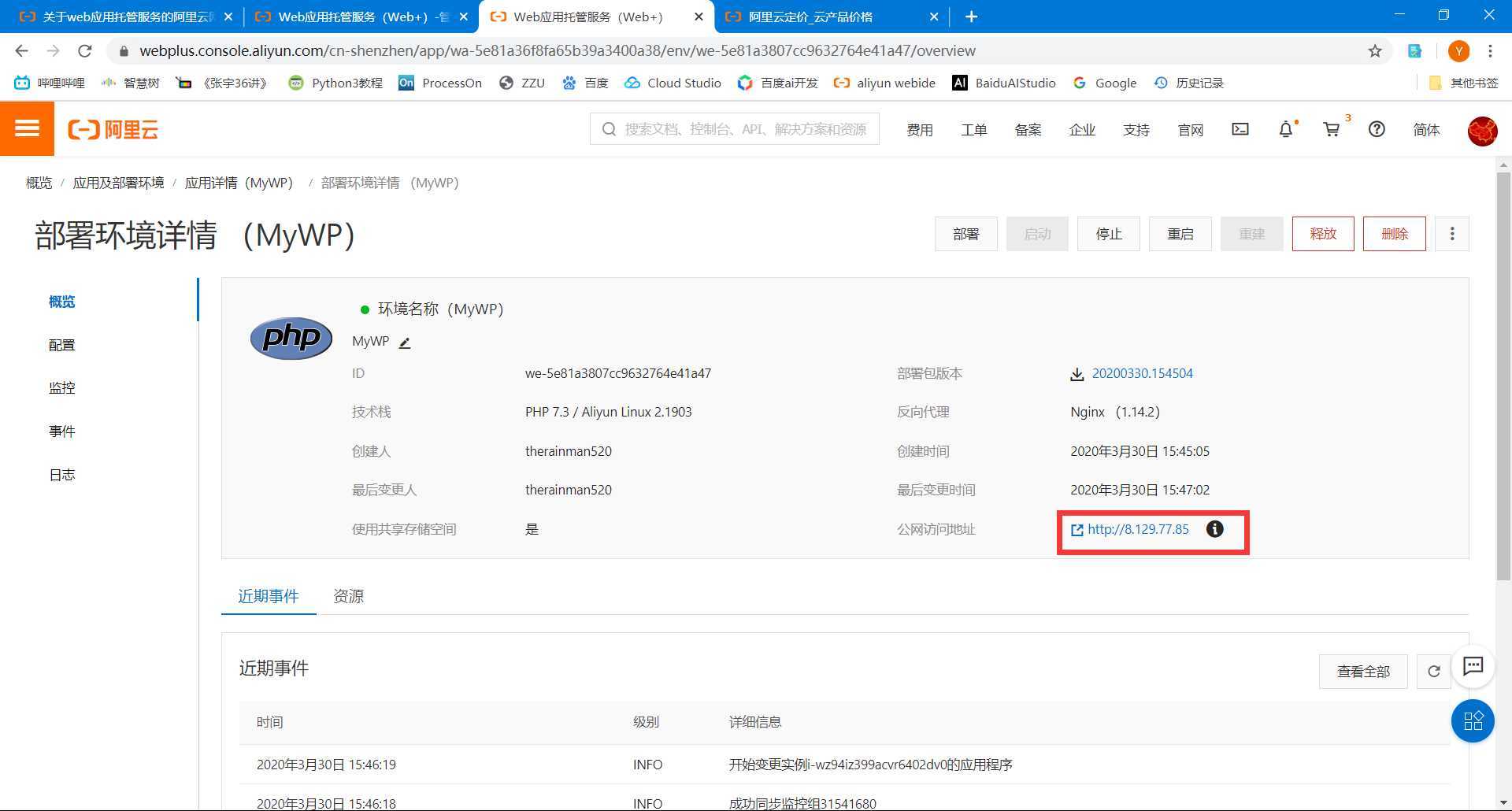1512x811 pixels.
Task: Click the Aliyun logo
Action: pos(113,130)
